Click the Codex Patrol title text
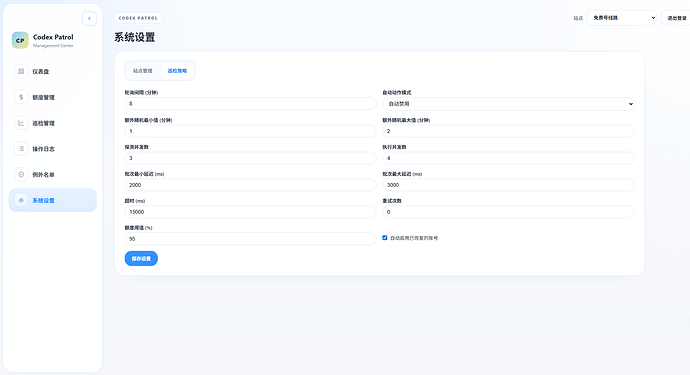The height and width of the screenshot is (375, 690). [x=53, y=37]
